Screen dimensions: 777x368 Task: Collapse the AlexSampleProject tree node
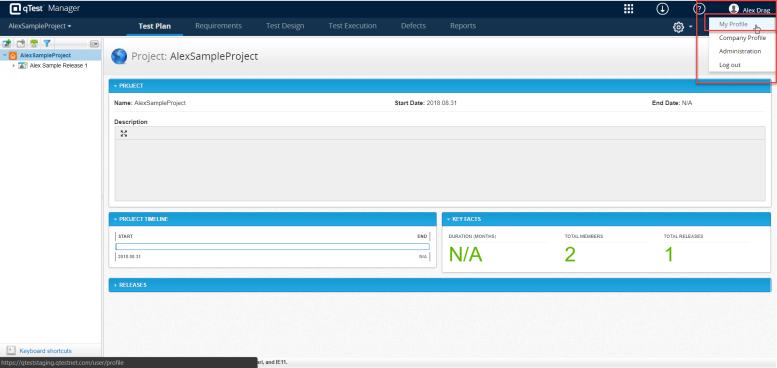pyautogui.click(x=4, y=55)
